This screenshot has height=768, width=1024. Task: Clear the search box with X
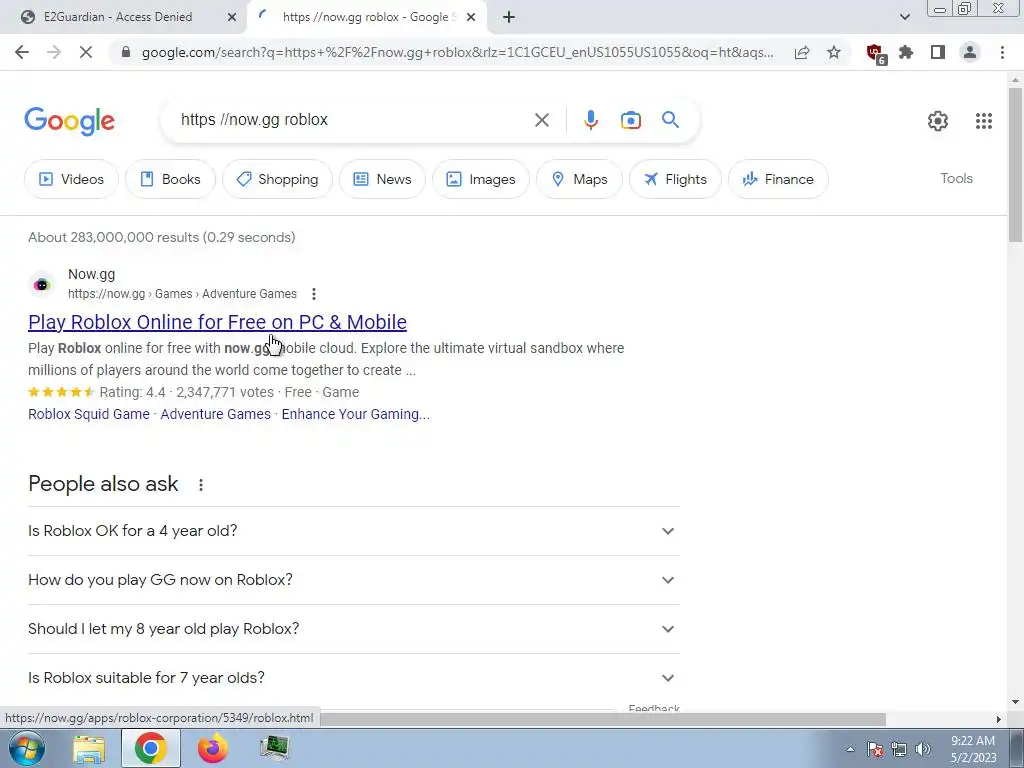pos(541,120)
